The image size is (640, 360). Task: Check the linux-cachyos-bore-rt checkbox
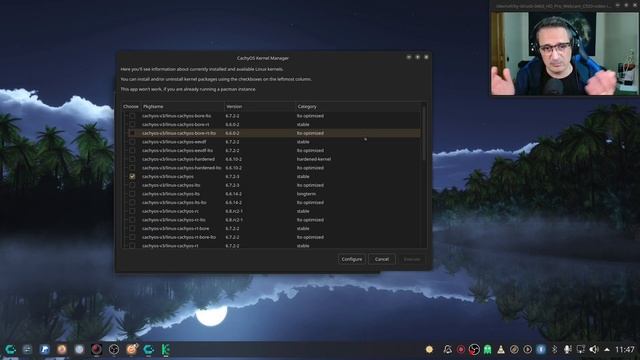point(132,124)
